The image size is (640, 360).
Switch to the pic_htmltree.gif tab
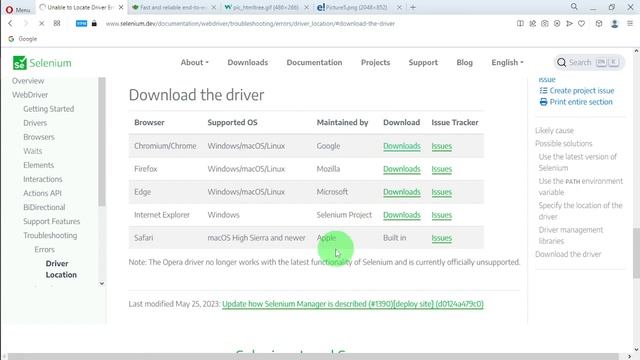tap(264, 7)
